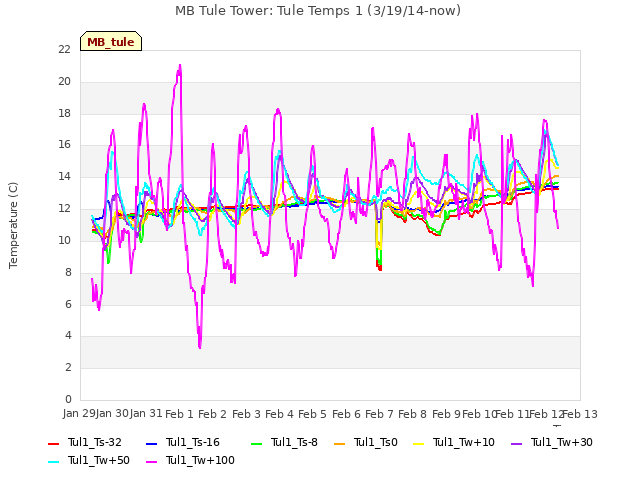Select the Tul1_Ts-16 legend label
This screenshot has height=480, width=640.
[x=193, y=442]
